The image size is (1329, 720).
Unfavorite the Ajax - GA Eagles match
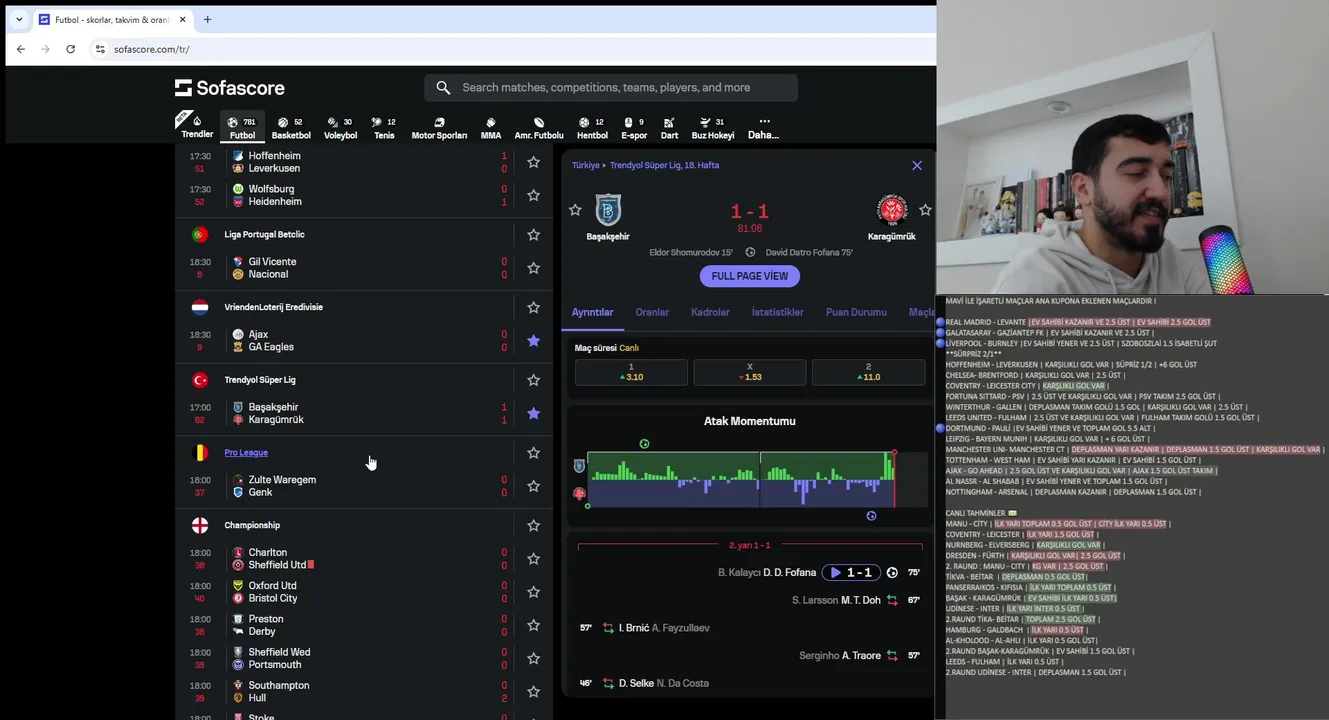click(x=533, y=341)
